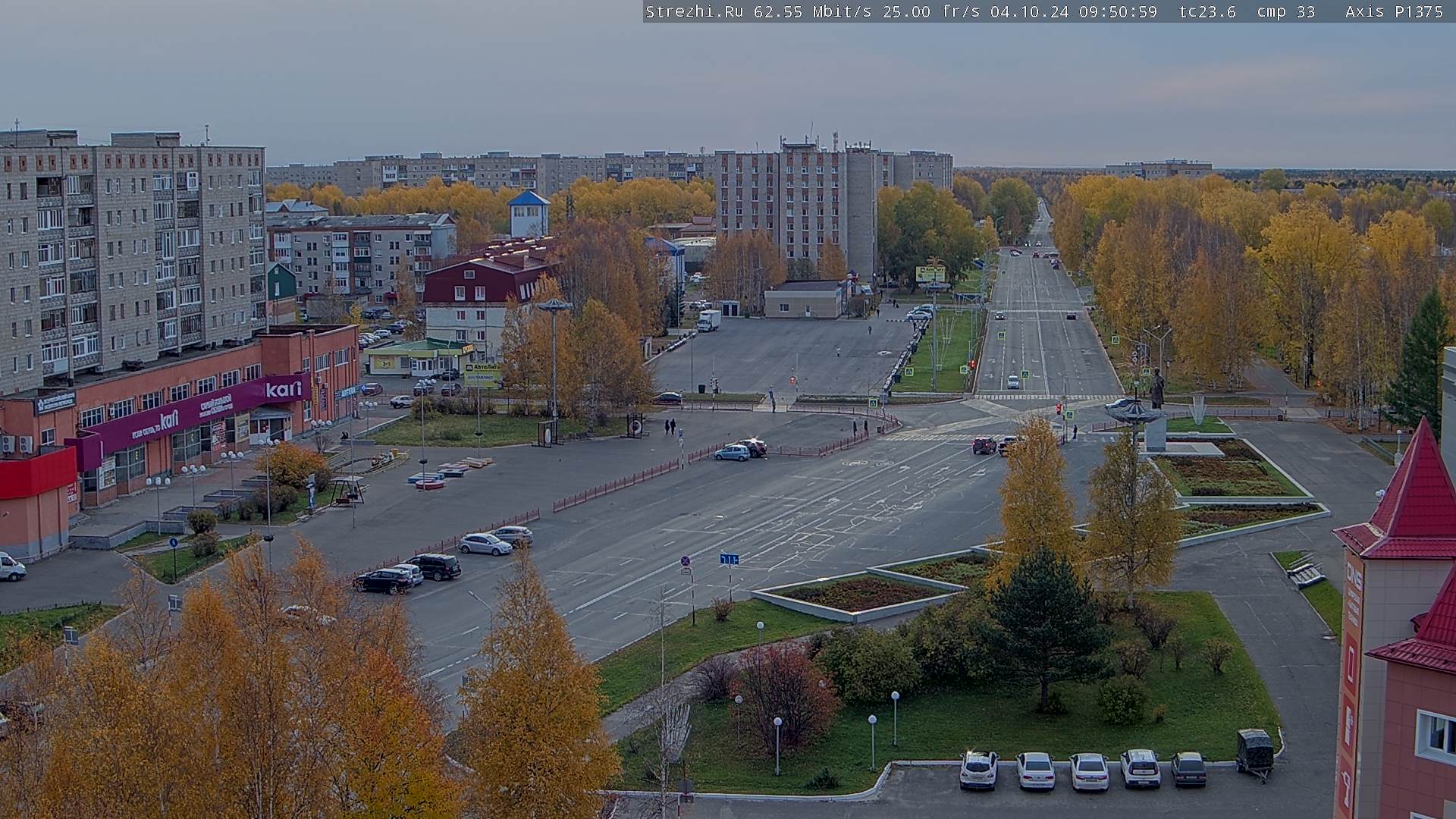
Task: Click the "04.10.24" date stamp
Action: pos(1029,11)
